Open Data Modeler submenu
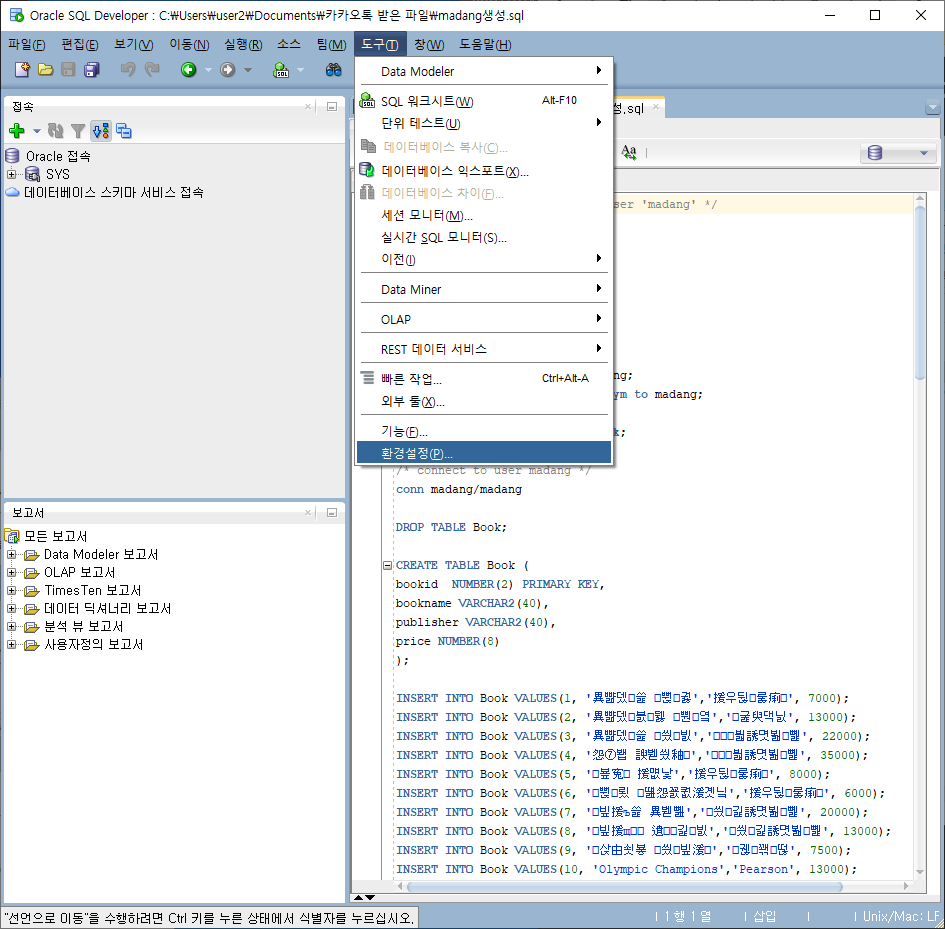 [484, 71]
